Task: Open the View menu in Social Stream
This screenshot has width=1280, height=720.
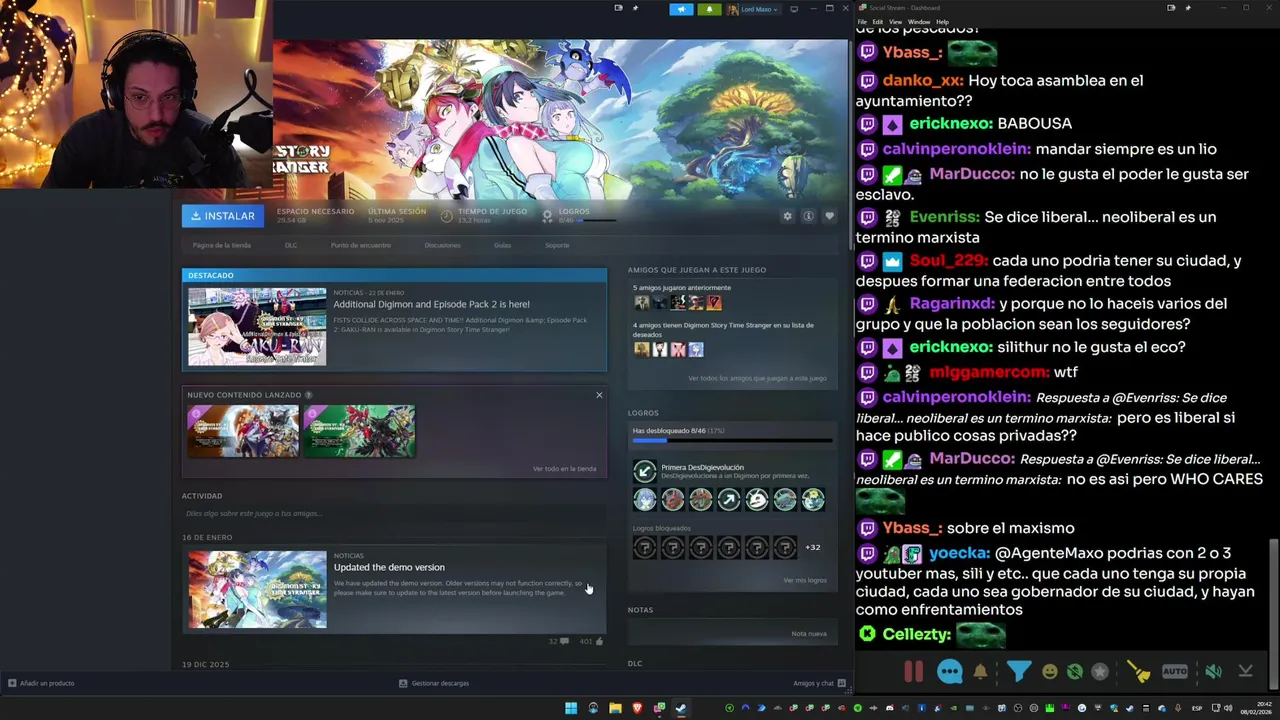Action: click(895, 22)
